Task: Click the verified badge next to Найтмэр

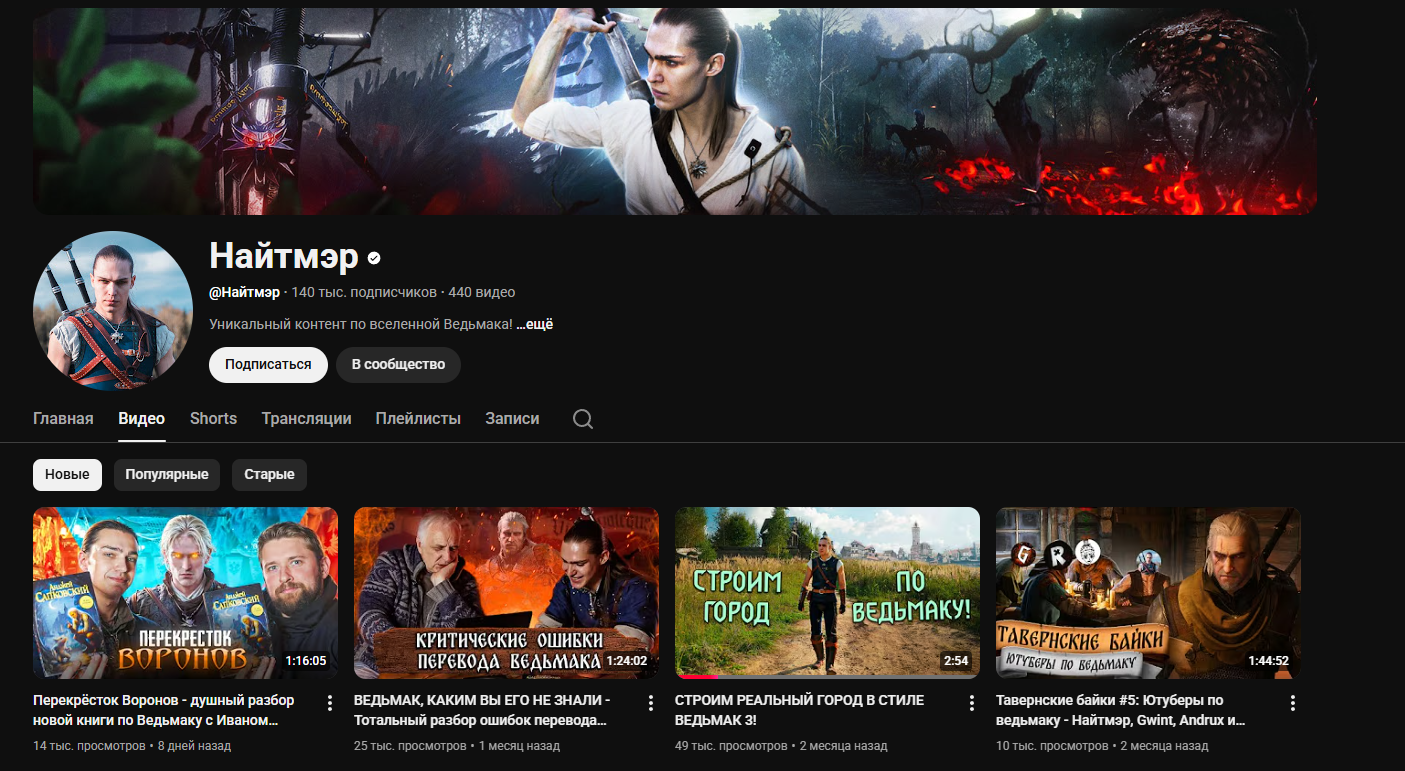Action: [374, 258]
